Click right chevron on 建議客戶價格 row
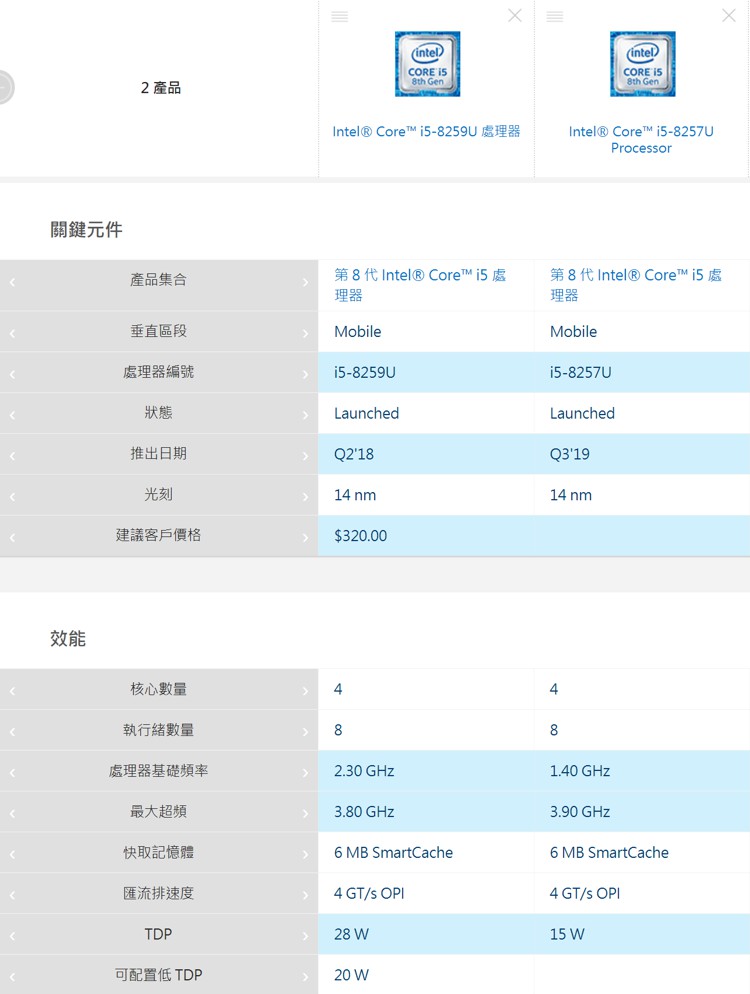The width and height of the screenshot is (750, 994). click(x=306, y=538)
